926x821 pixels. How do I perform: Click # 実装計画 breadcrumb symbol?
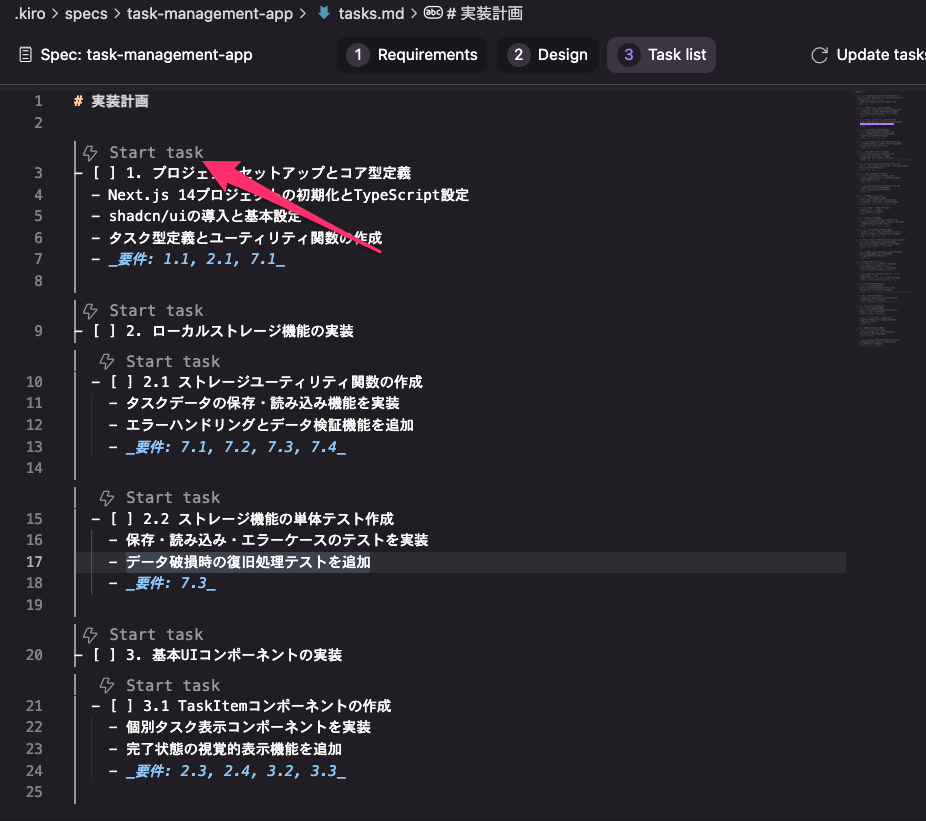tap(484, 13)
